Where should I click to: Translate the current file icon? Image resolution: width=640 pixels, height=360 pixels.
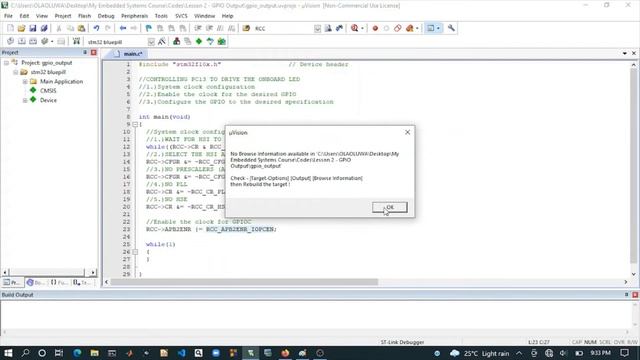pyautogui.click(x=10, y=41)
